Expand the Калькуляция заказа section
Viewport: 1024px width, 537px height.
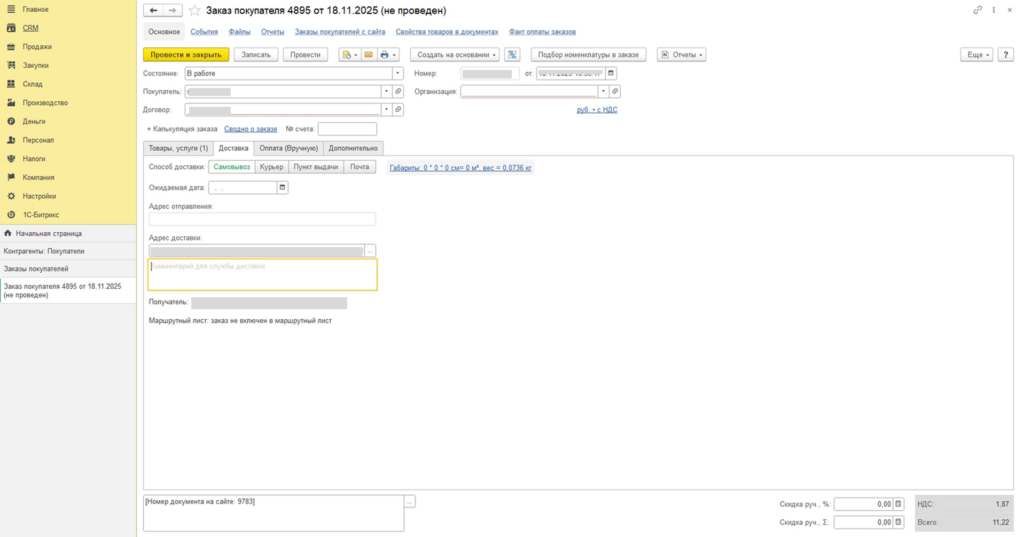pos(182,129)
